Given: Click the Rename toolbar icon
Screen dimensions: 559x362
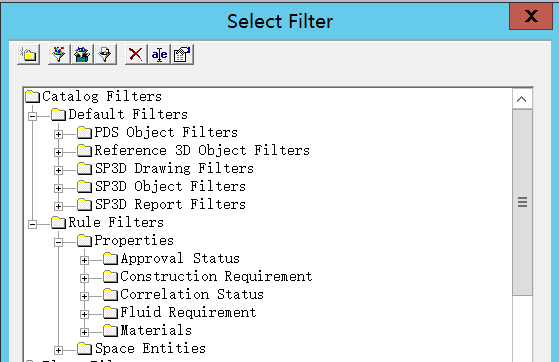Looking at the screenshot, I should pos(159,55).
